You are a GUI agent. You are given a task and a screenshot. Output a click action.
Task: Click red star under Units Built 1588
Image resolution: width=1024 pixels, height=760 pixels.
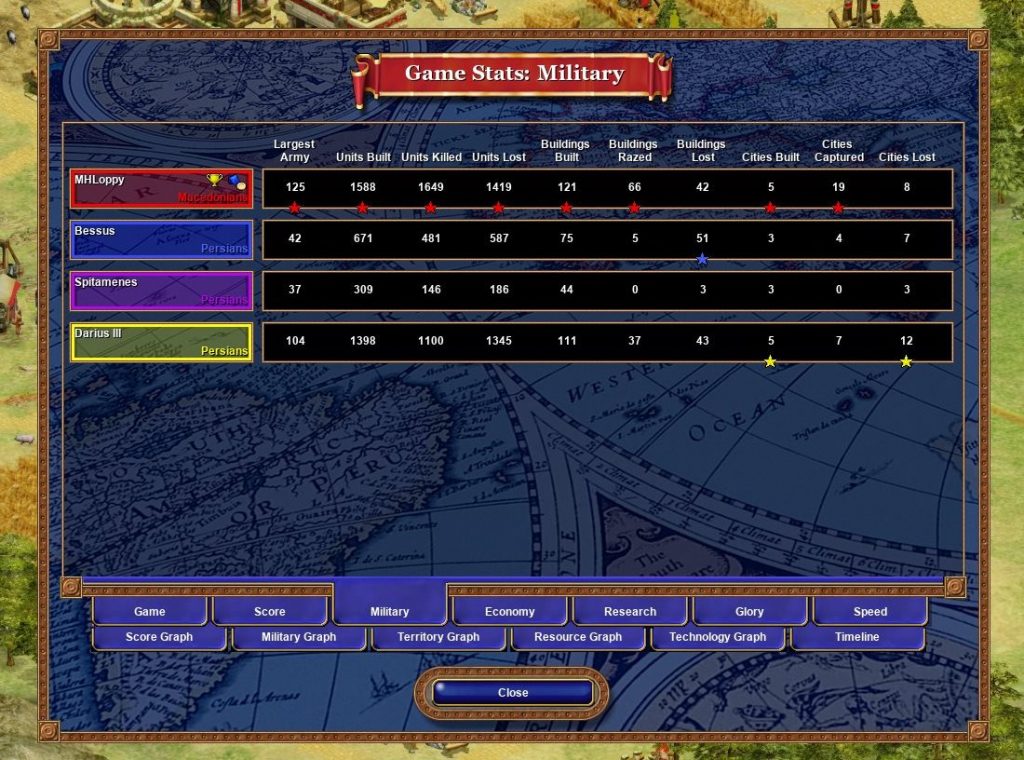pyautogui.click(x=362, y=208)
